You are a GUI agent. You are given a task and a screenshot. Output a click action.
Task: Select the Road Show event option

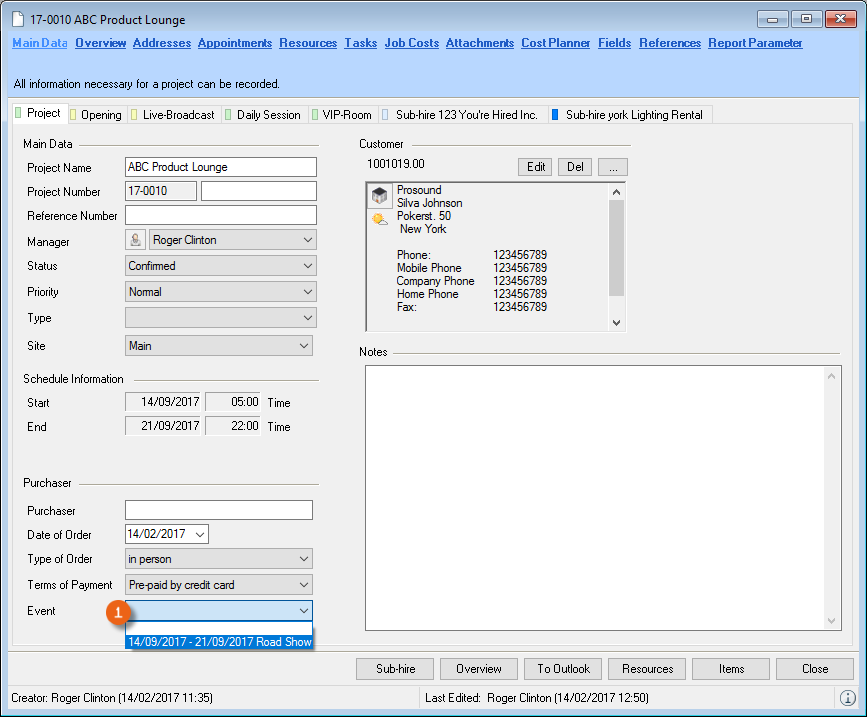pos(220,642)
